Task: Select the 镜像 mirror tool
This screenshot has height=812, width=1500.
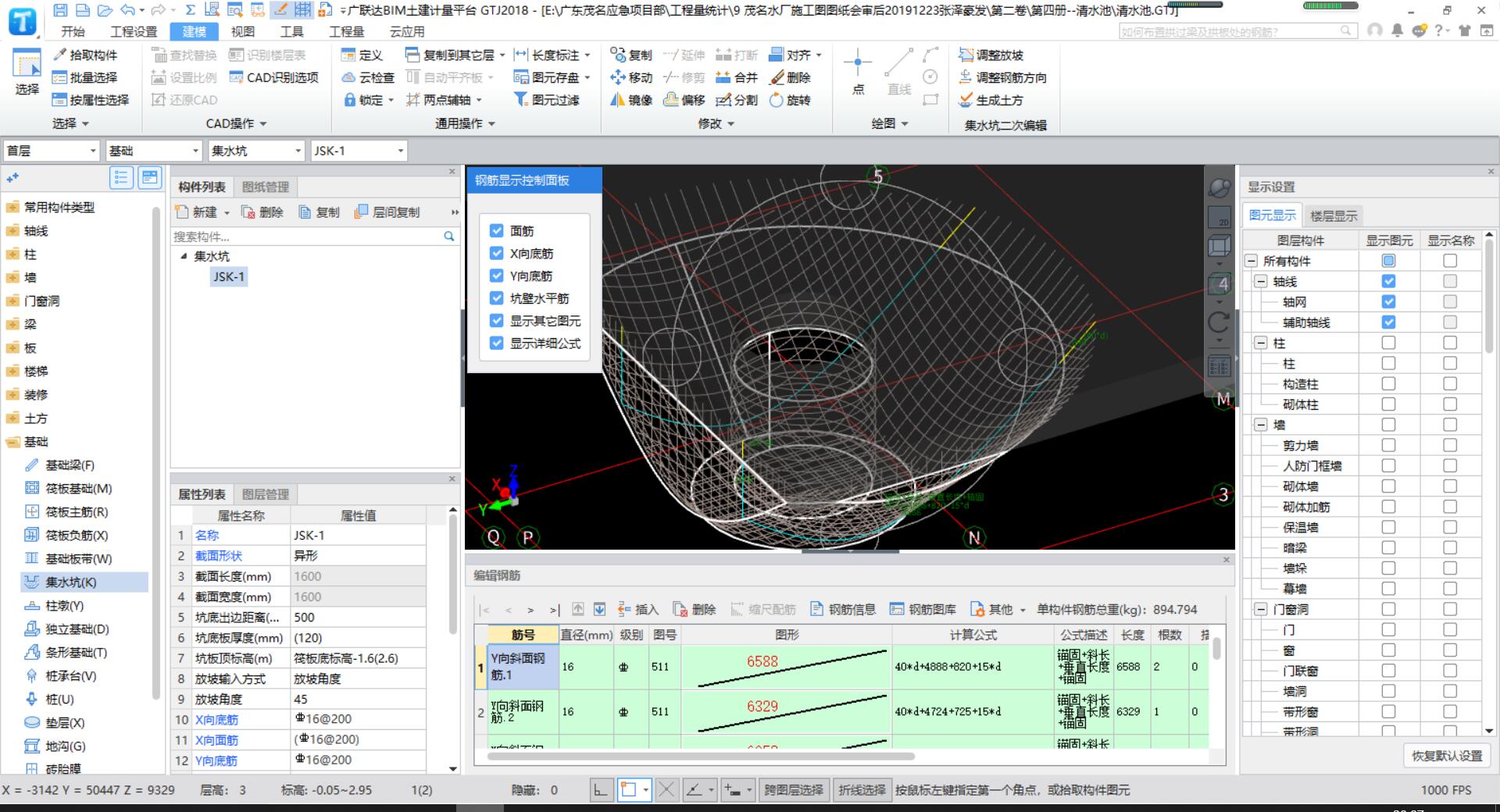Action: tap(631, 100)
